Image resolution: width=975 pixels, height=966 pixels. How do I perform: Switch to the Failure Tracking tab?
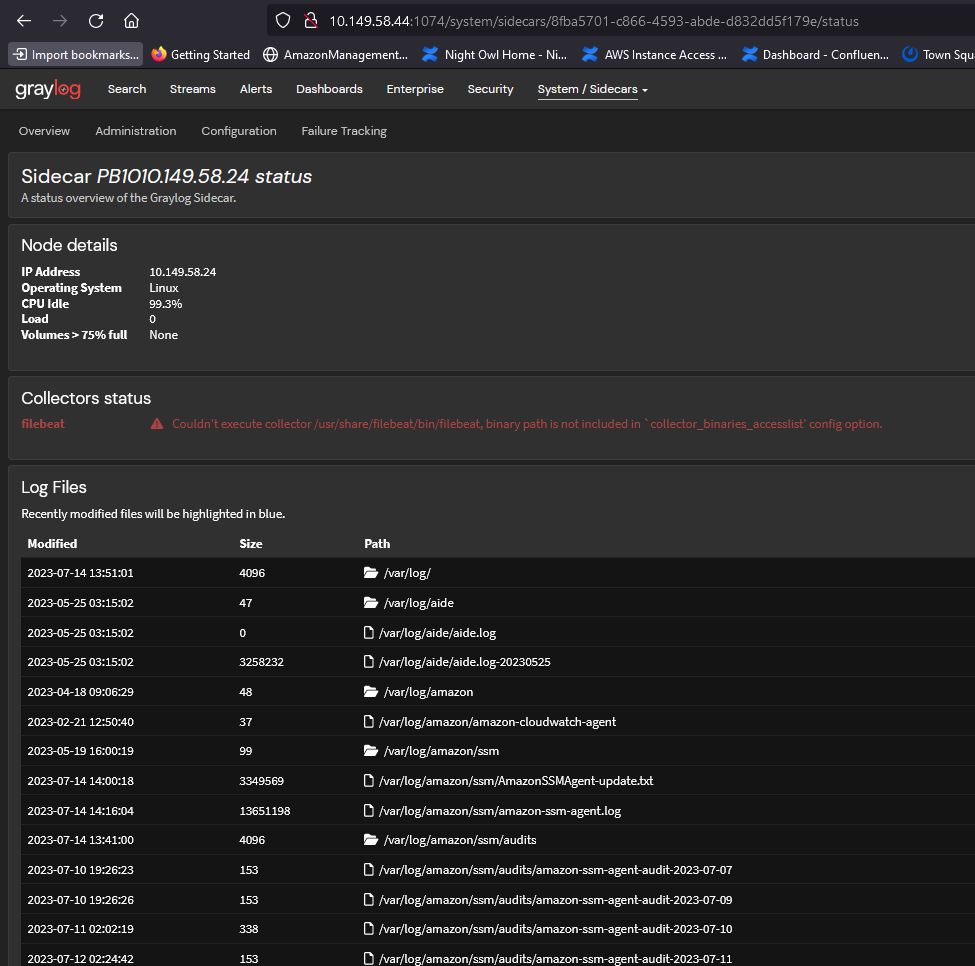pos(344,131)
